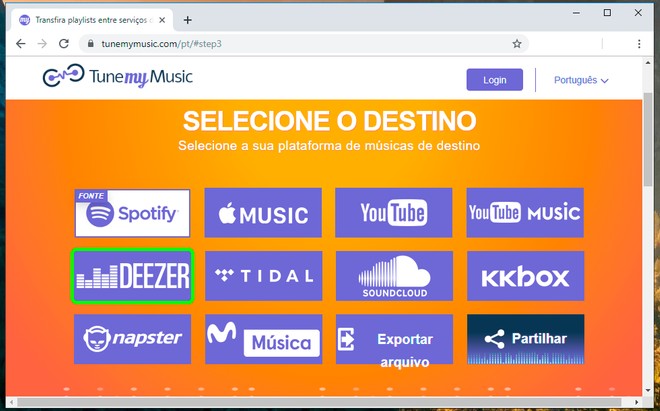Select the SoundCloud platform tile
Viewport: 660px width, 411px height.
394,276
